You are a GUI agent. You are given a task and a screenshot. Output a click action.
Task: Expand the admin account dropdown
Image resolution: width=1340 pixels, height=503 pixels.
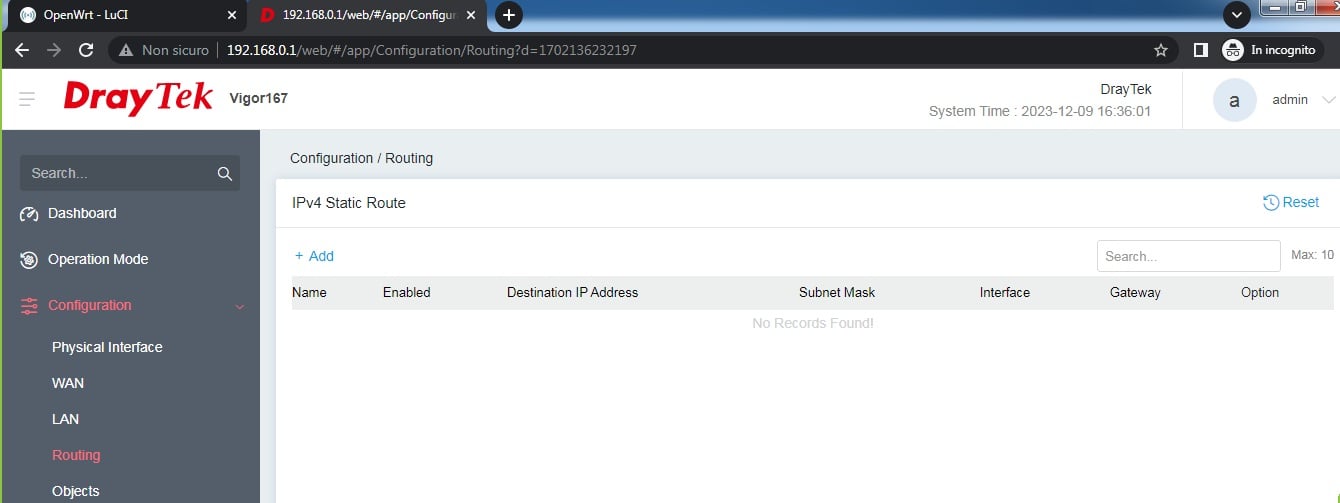1328,100
